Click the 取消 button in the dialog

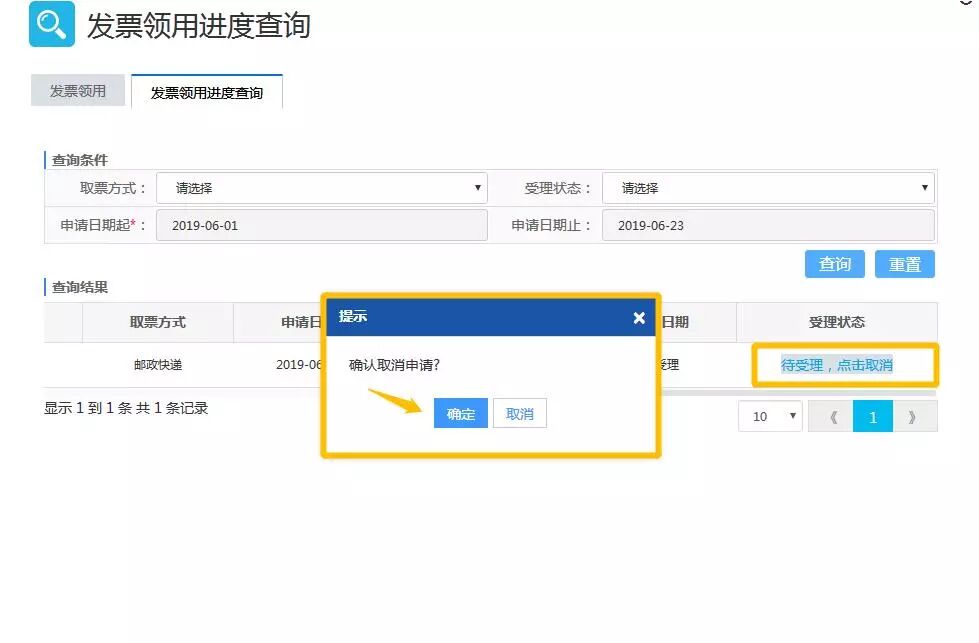tap(519, 413)
